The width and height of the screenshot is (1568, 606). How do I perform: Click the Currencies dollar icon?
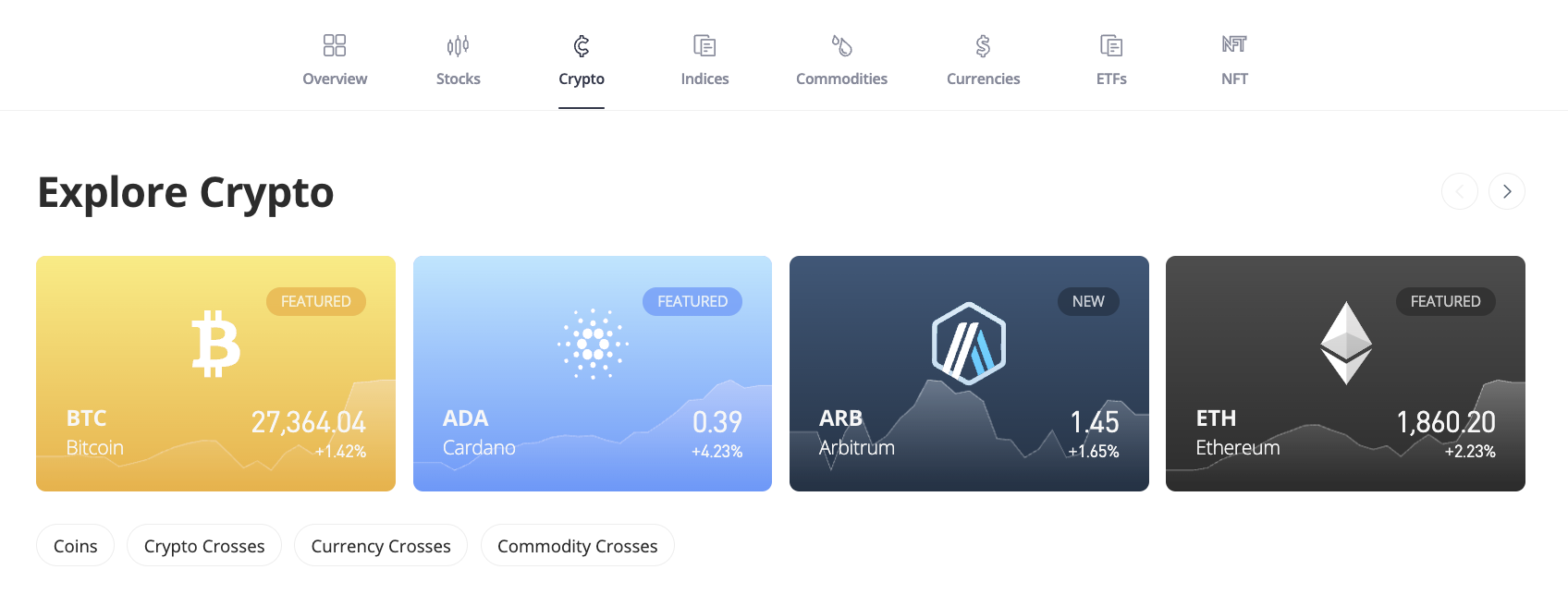click(983, 45)
